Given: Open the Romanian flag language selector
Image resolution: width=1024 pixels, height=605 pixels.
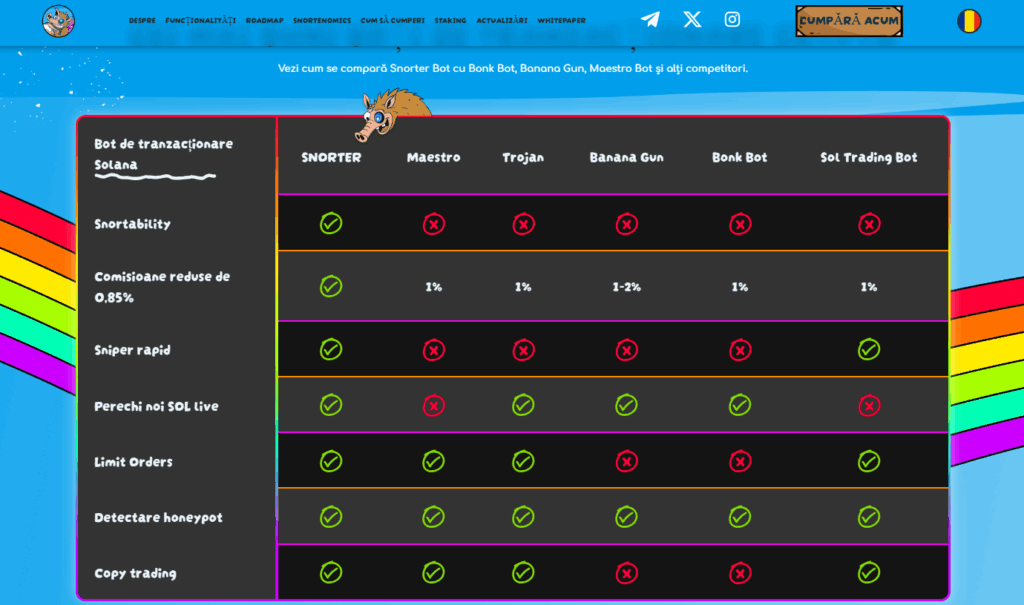Looking at the screenshot, I should click(969, 21).
